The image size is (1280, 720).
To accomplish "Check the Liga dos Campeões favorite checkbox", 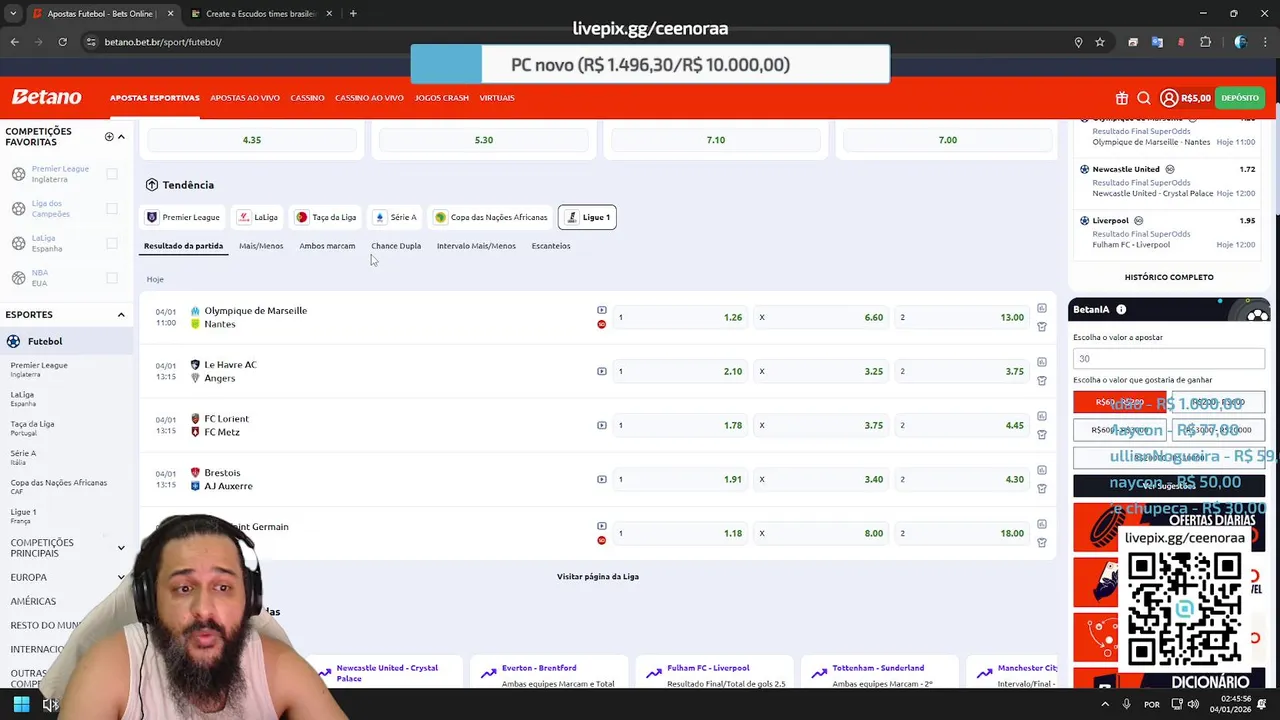I will [112, 209].
